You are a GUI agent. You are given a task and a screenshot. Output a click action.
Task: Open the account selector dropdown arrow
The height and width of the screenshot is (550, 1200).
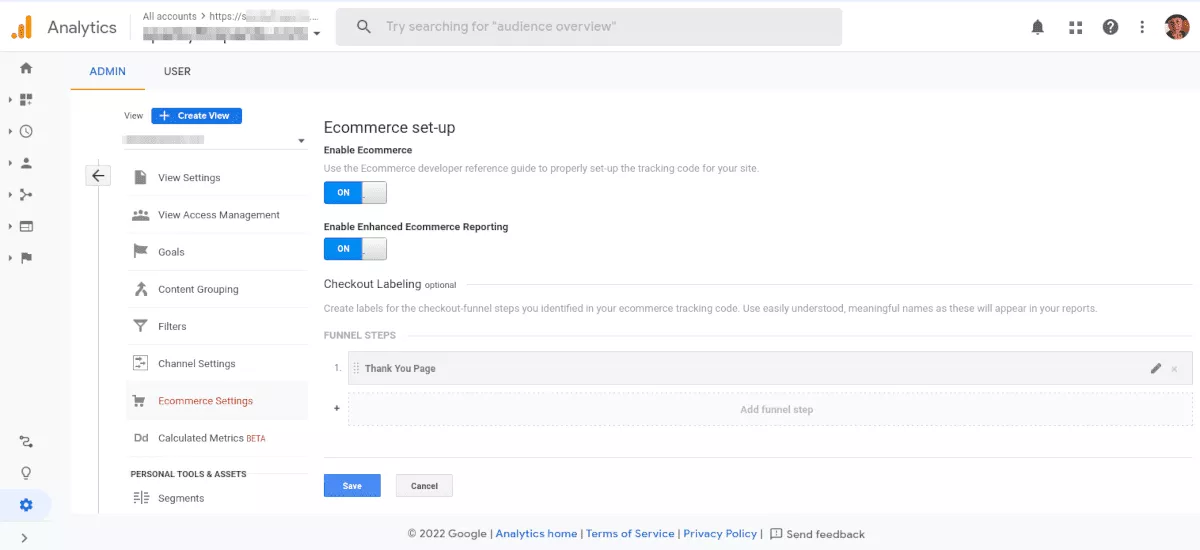317,33
